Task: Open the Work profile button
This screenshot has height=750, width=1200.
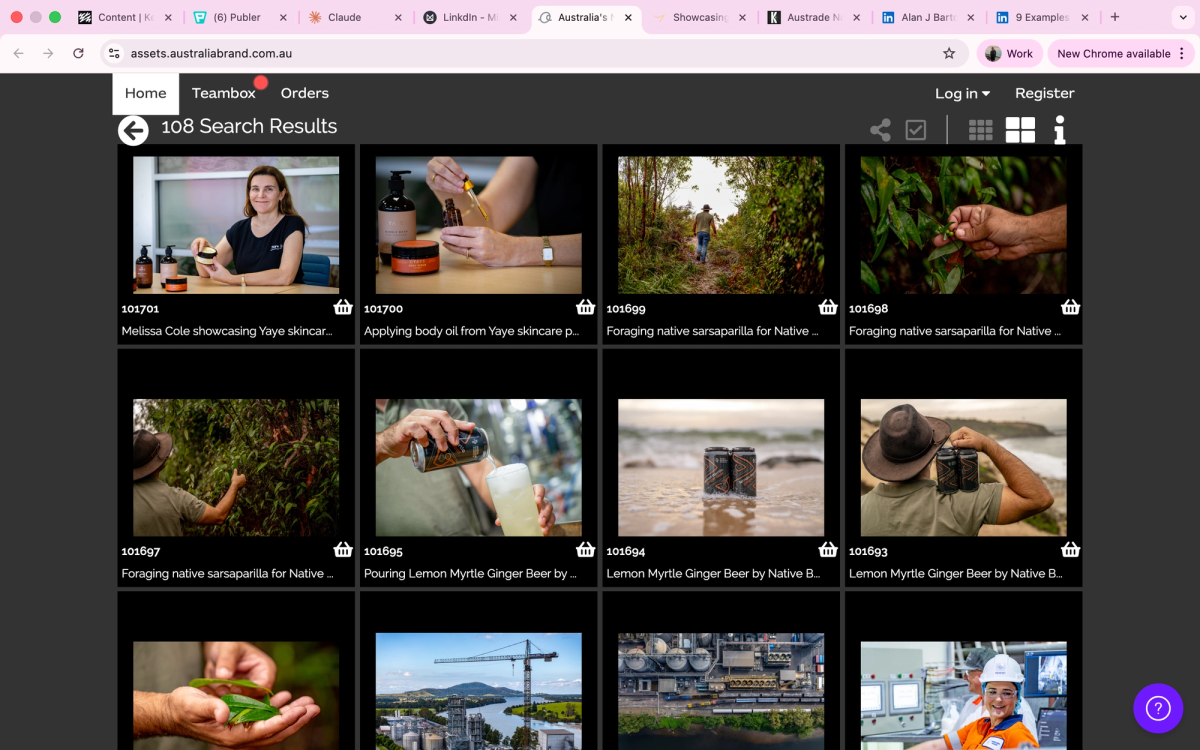Action: [x=1009, y=53]
